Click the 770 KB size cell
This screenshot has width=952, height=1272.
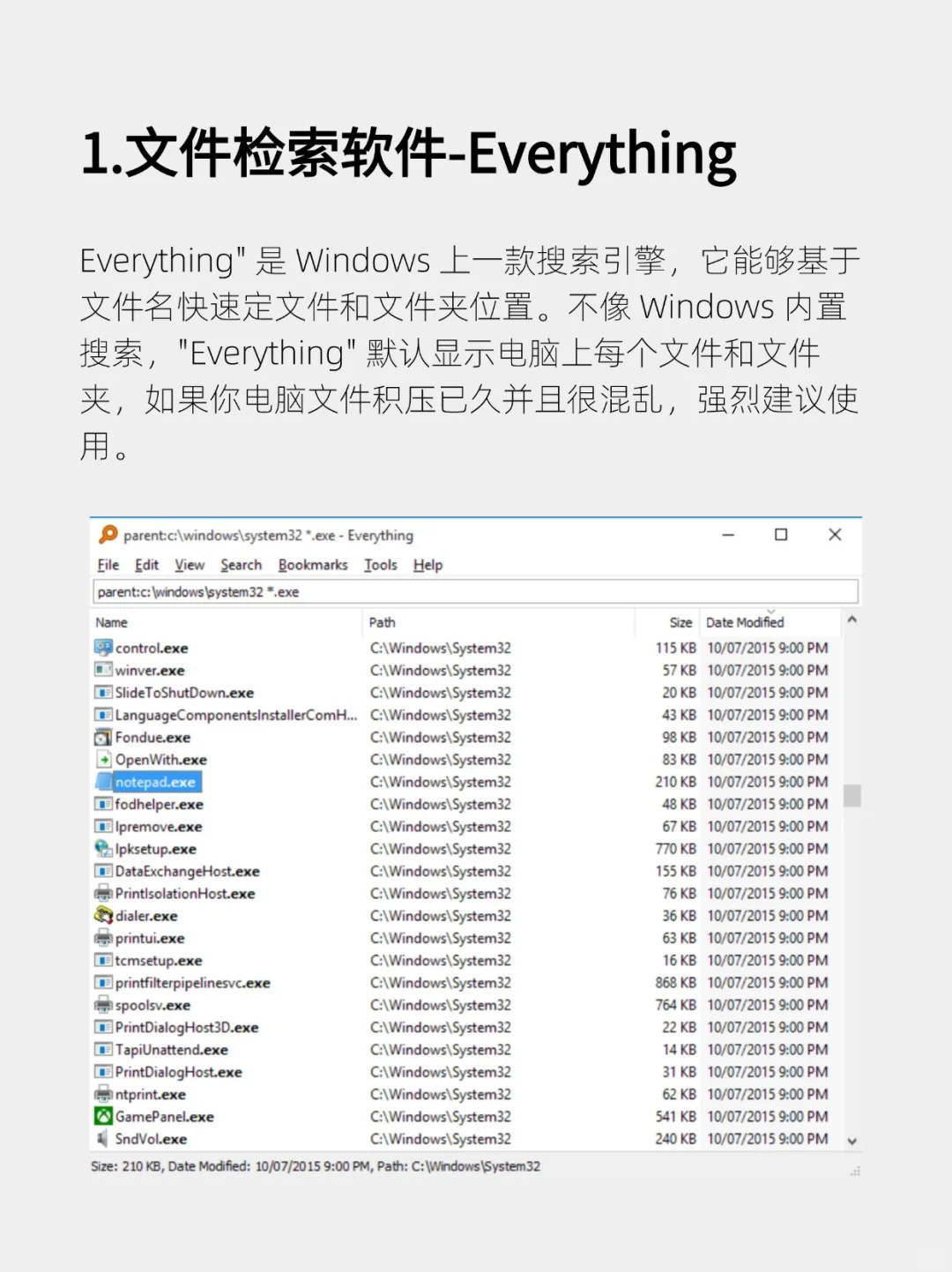675,849
